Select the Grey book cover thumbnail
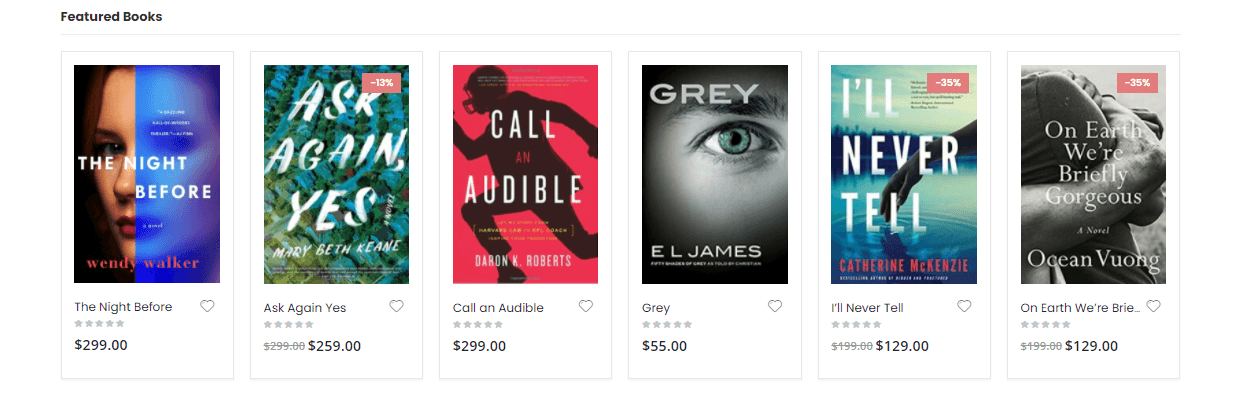Viewport: 1234px width, 420px height. (x=714, y=174)
